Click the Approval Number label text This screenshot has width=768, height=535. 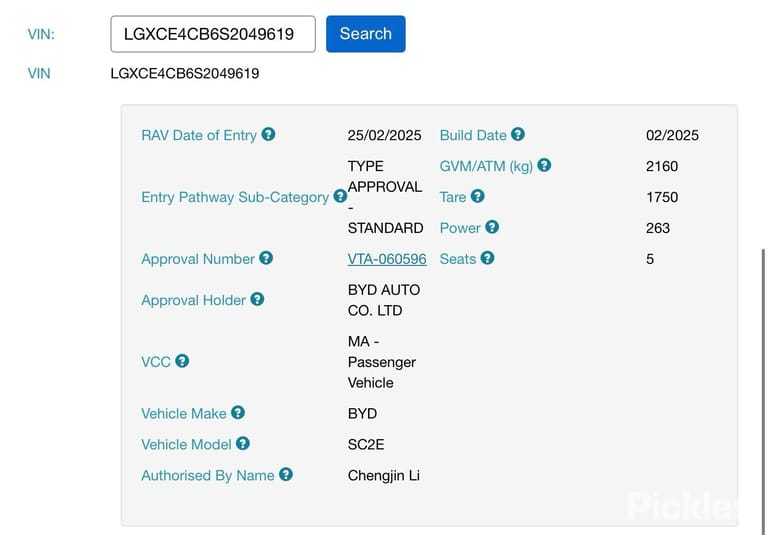pos(198,259)
